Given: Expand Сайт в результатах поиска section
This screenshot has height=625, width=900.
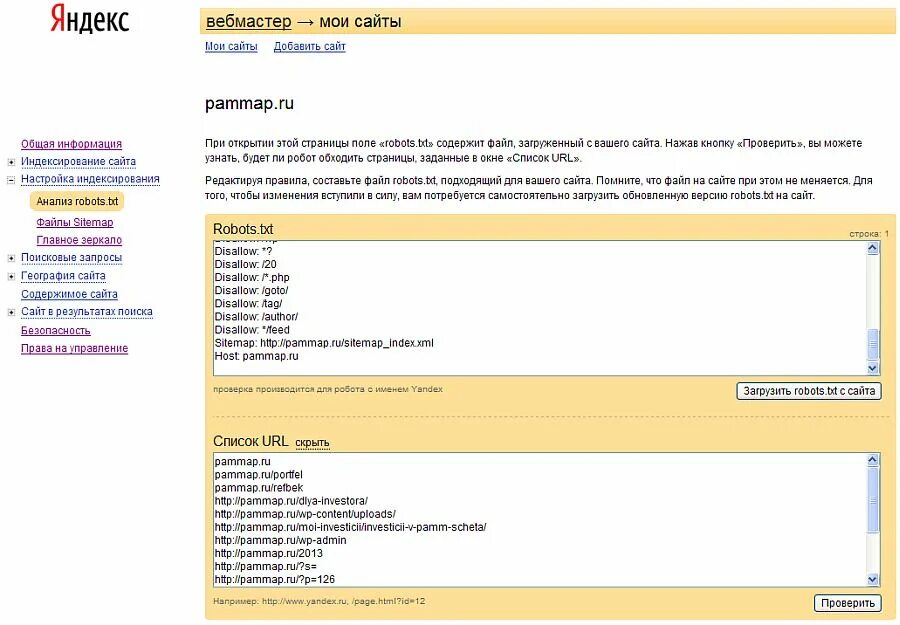Looking at the screenshot, I should point(11,312).
